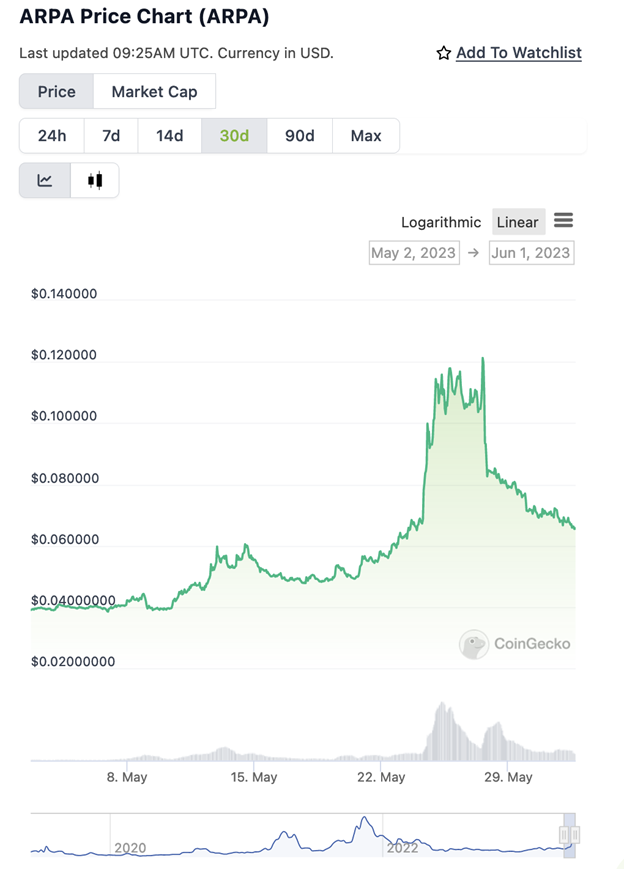Open the chart hamburger menu
The width and height of the screenshot is (624, 869).
[x=563, y=221]
